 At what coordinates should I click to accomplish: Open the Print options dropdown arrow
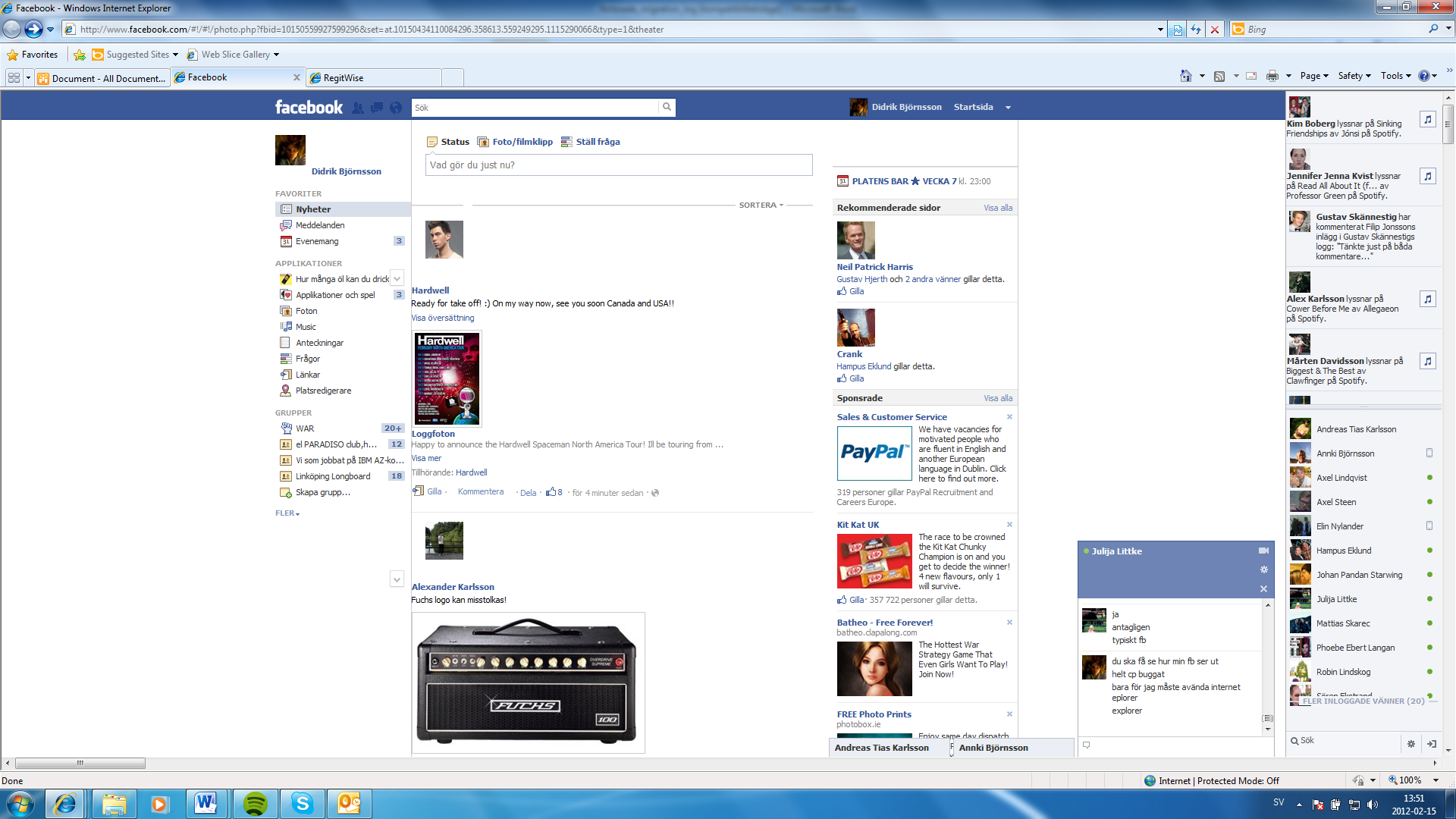(x=1288, y=76)
